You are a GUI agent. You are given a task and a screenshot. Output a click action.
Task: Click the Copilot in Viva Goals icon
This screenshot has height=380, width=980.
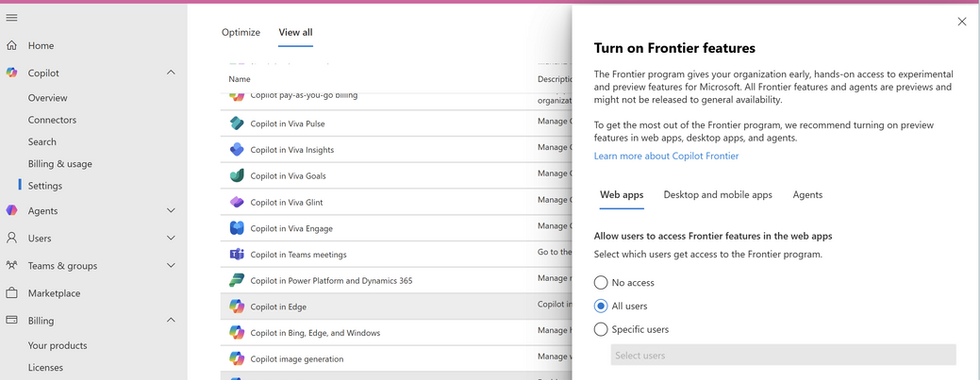236,176
